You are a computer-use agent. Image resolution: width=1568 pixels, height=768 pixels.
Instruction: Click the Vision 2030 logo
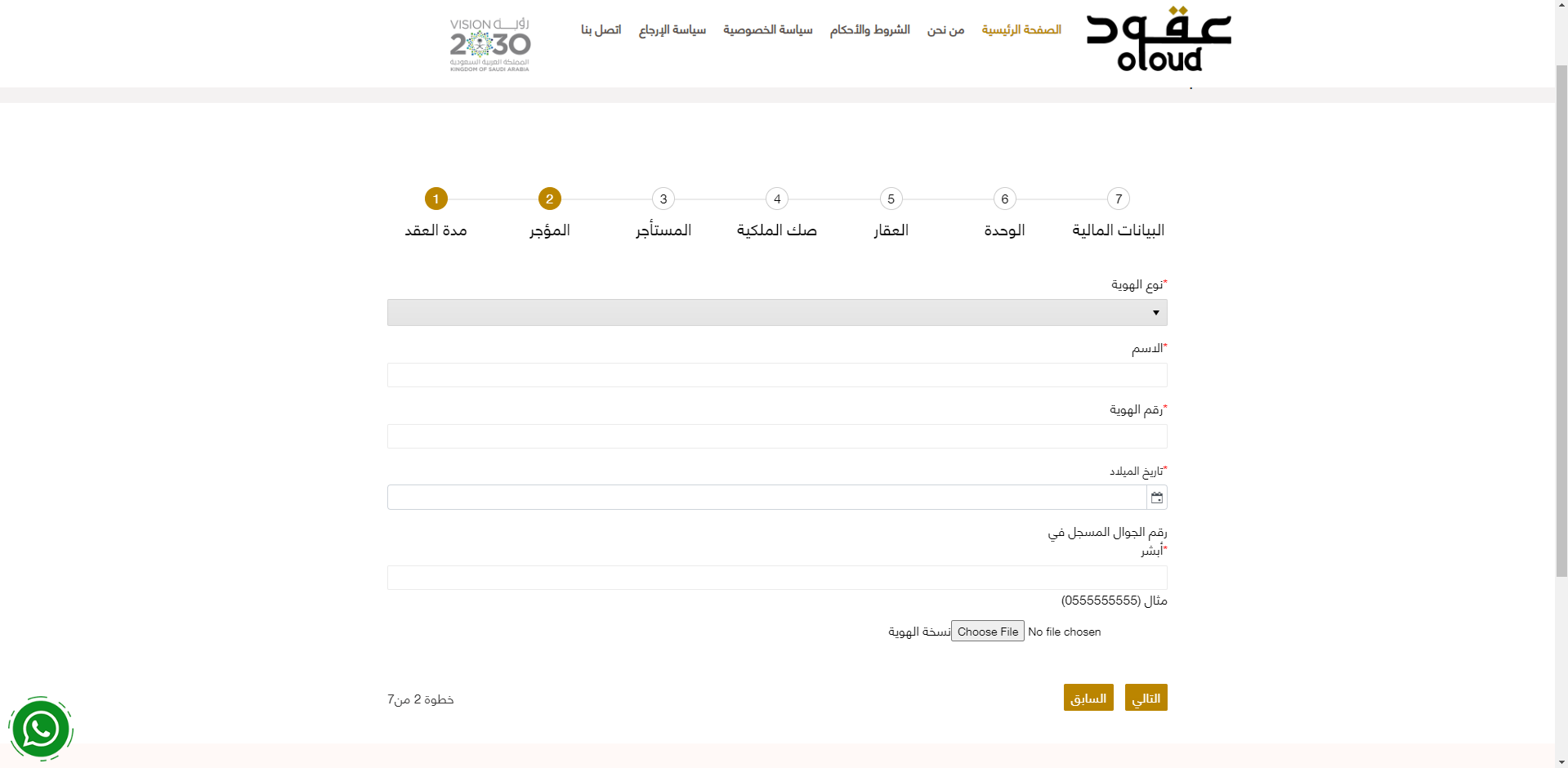click(490, 45)
